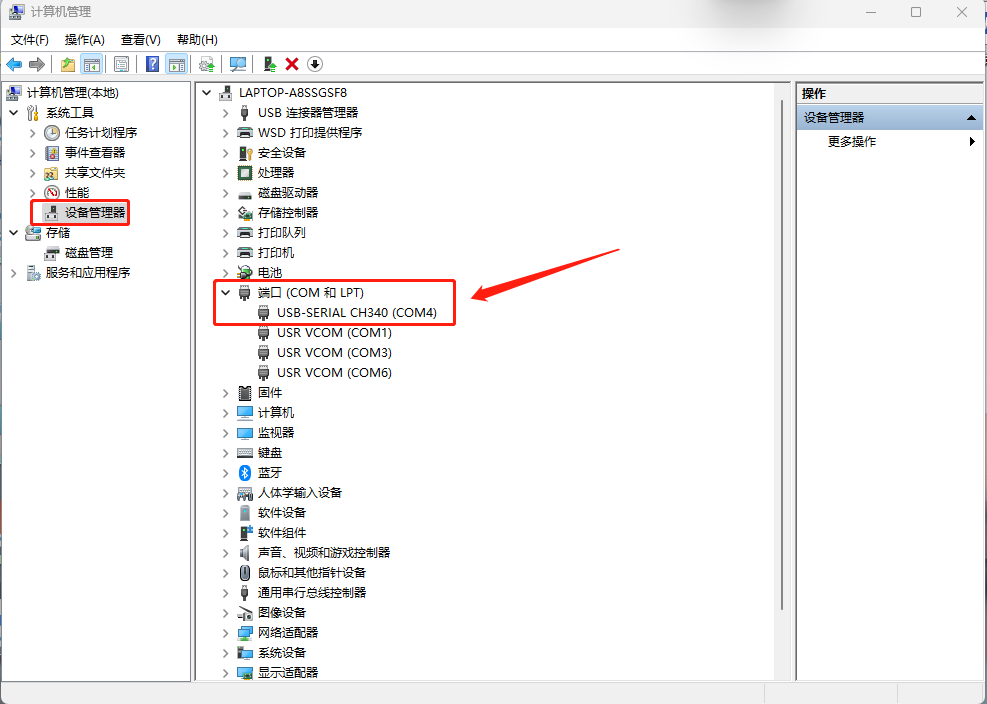This screenshot has width=987, height=704.
Task: Toggle the show/hide console tree icon
Action: [92, 64]
